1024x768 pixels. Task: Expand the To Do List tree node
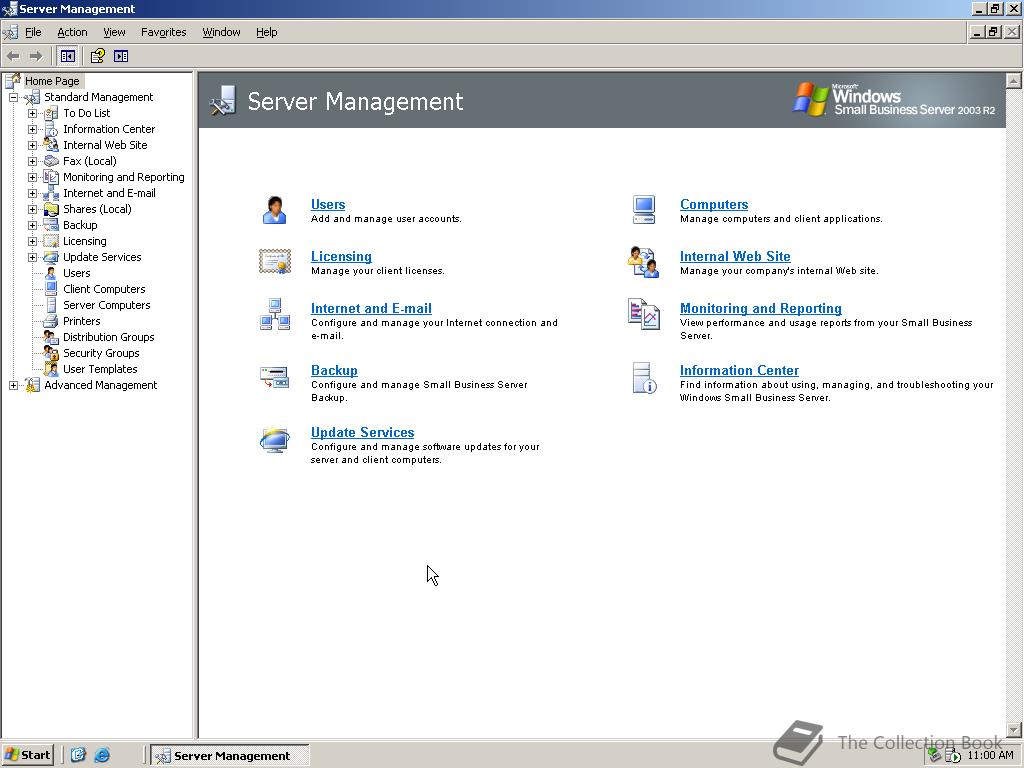tap(31, 112)
